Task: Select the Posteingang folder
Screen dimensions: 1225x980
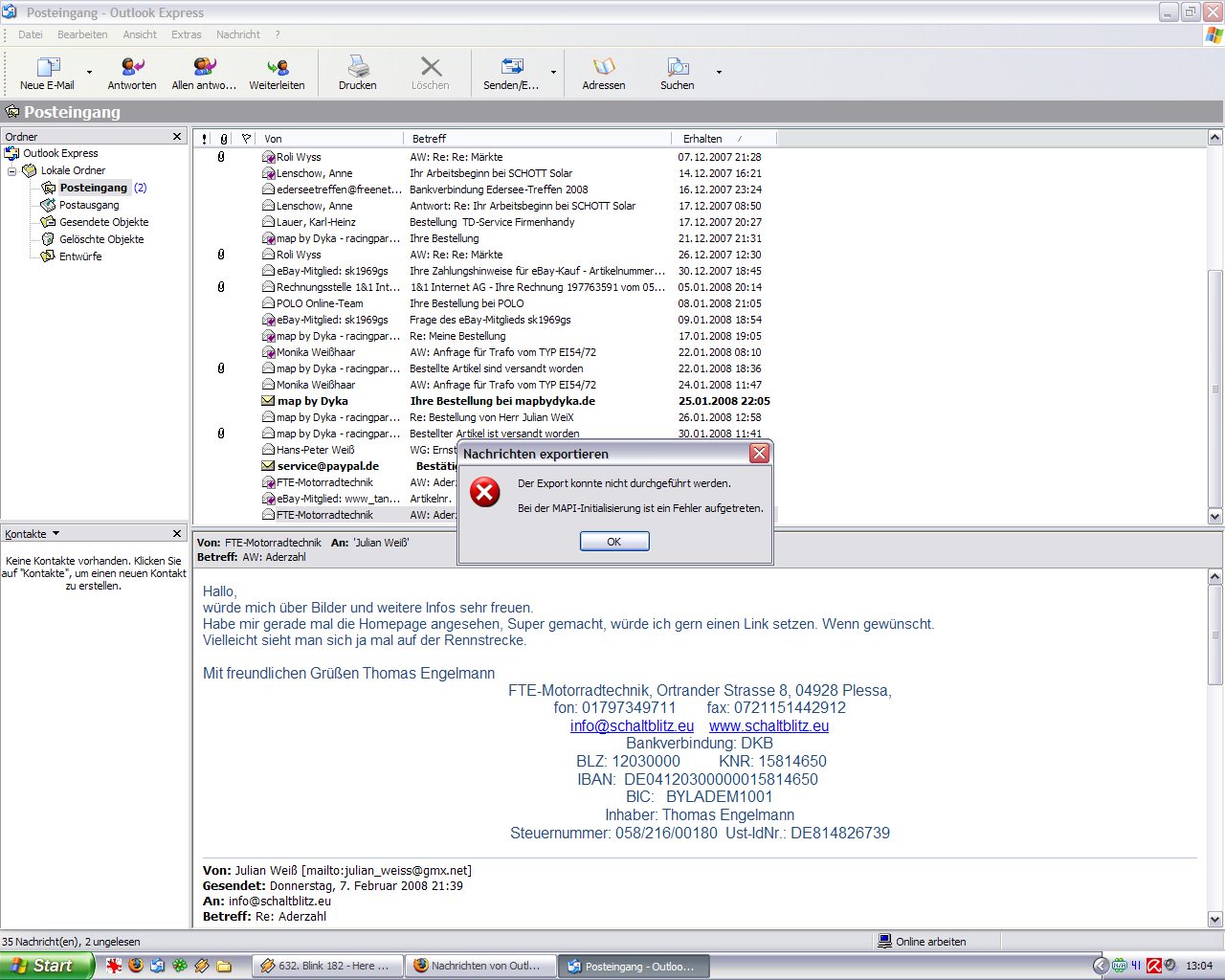Action: 94,188
